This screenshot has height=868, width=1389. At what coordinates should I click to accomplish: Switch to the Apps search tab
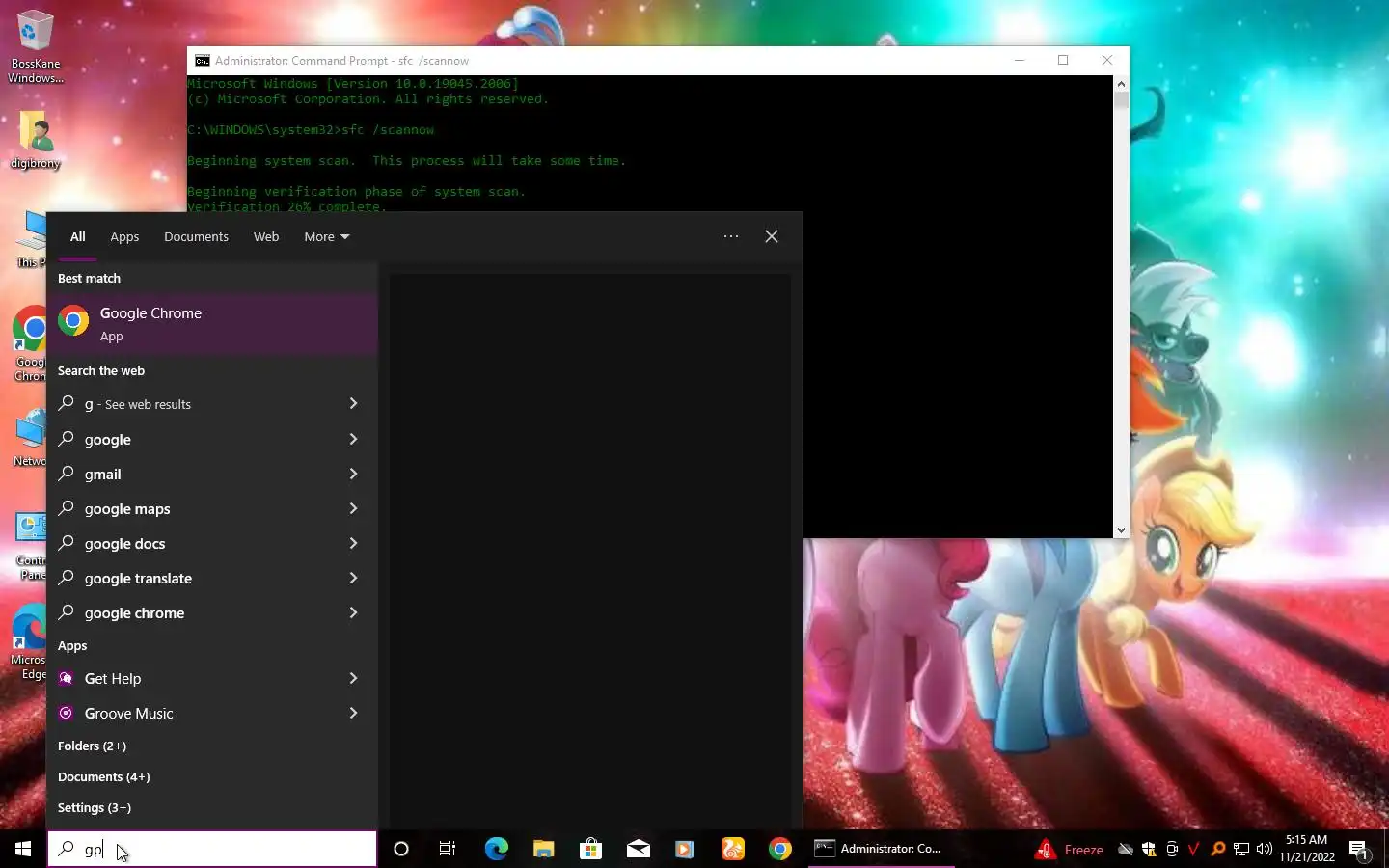tap(124, 236)
